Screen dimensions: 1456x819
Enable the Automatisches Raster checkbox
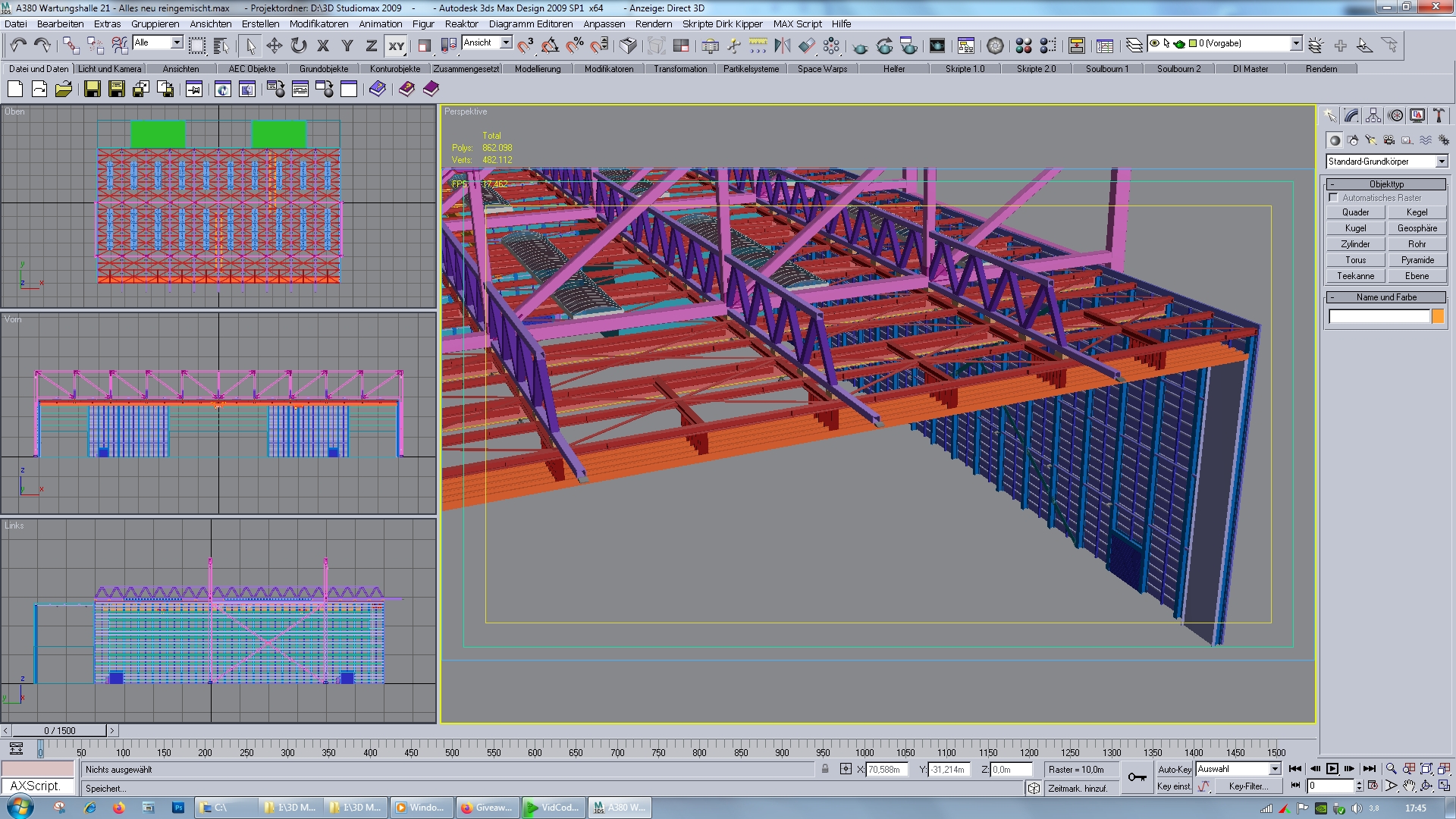[1334, 197]
